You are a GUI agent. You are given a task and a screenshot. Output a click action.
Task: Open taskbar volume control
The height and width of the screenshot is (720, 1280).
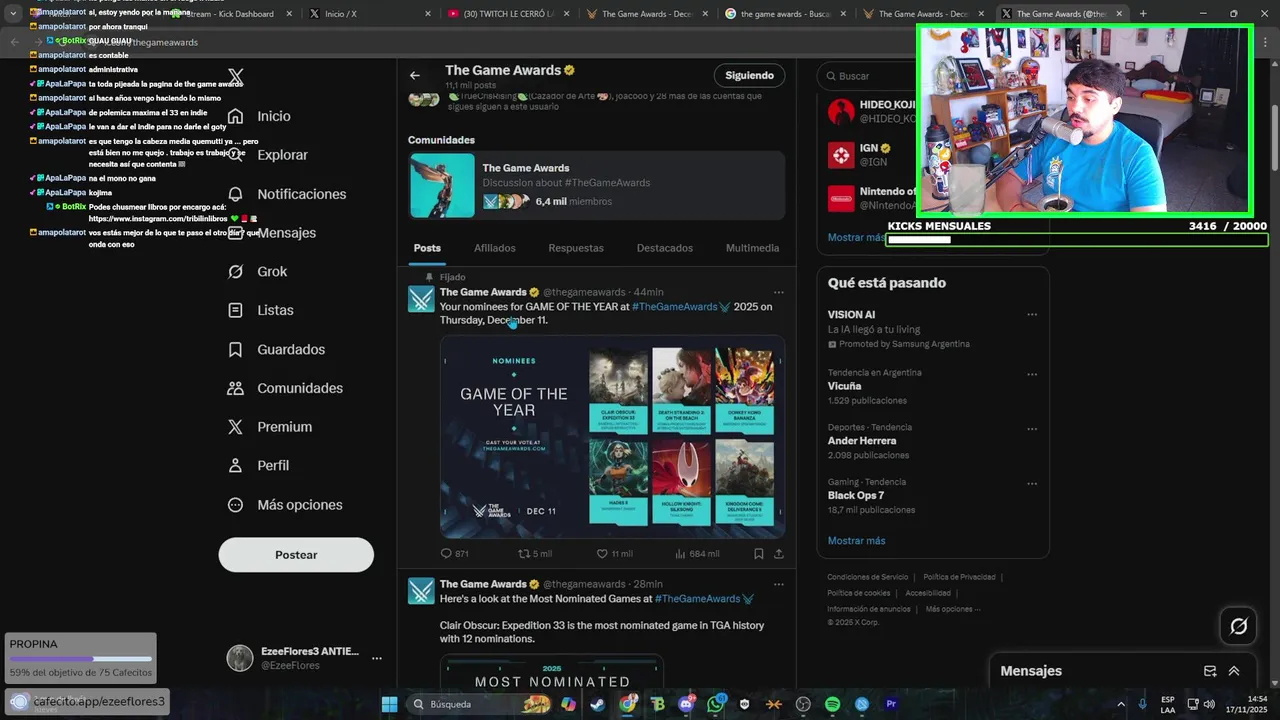(1208, 704)
